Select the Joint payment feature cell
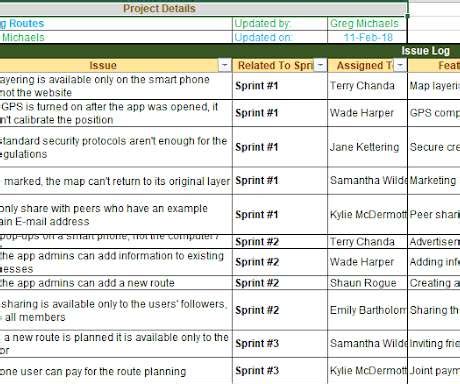The image size is (460, 384). [434, 371]
